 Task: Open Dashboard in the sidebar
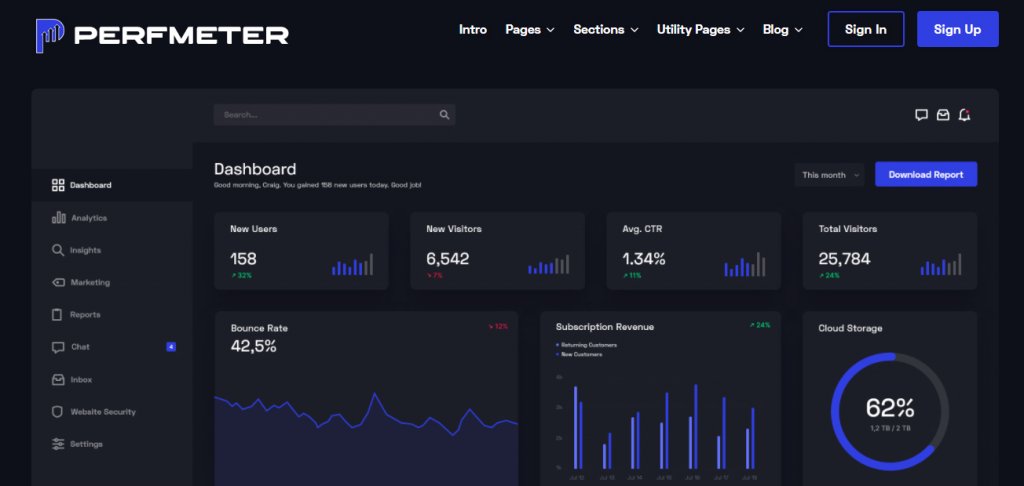click(x=112, y=186)
